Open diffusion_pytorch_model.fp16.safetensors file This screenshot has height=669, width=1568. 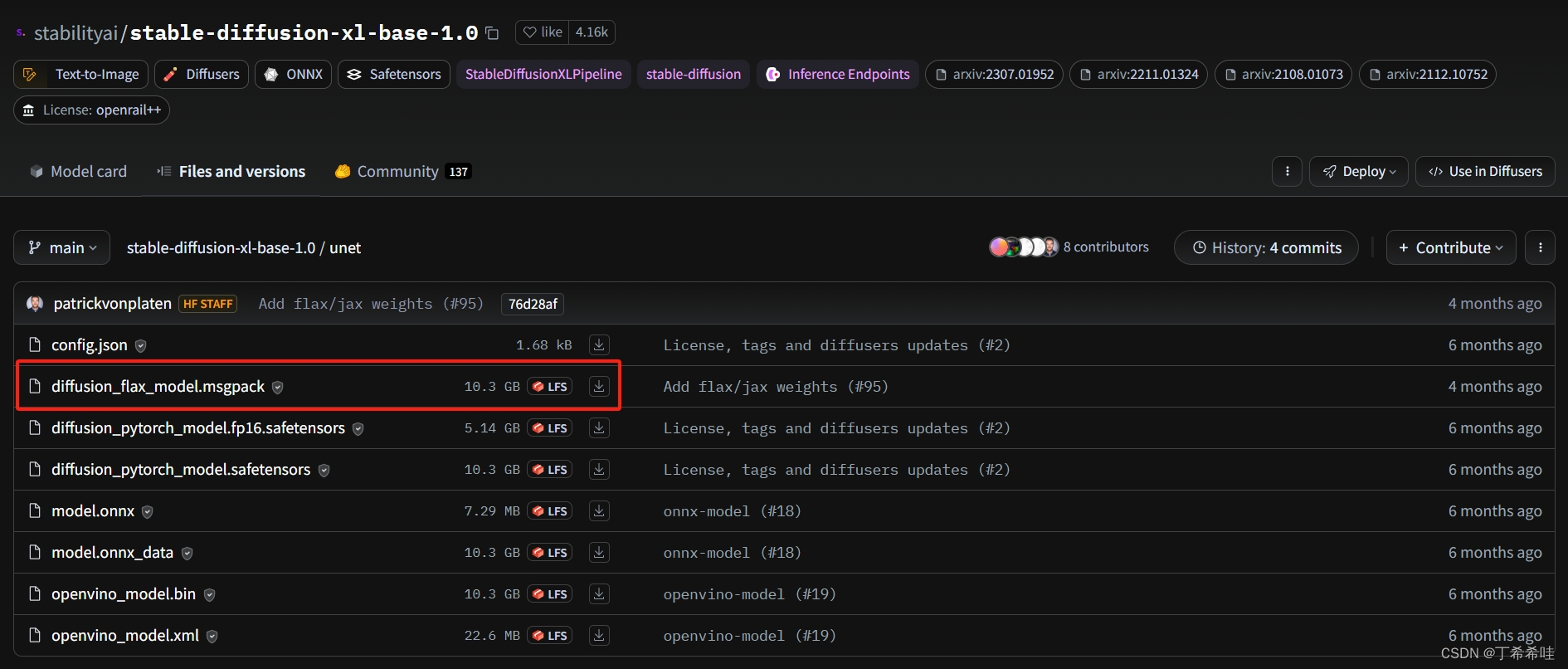(198, 427)
